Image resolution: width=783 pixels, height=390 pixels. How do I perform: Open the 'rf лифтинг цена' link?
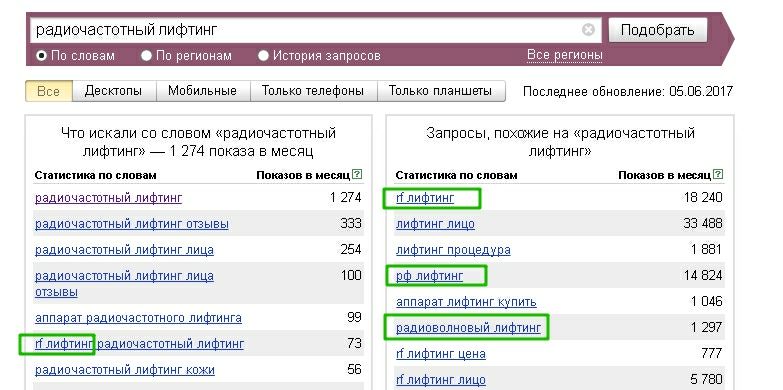coord(440,354)
